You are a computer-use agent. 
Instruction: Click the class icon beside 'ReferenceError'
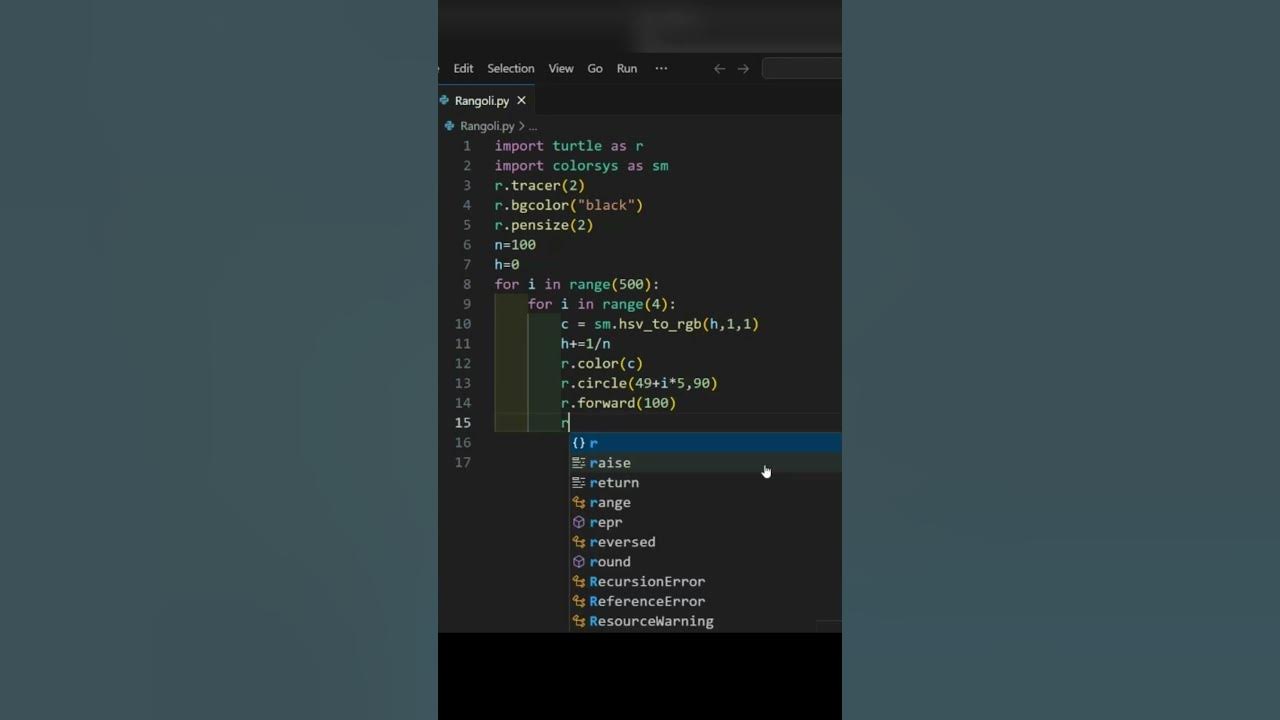pos(579,601)
